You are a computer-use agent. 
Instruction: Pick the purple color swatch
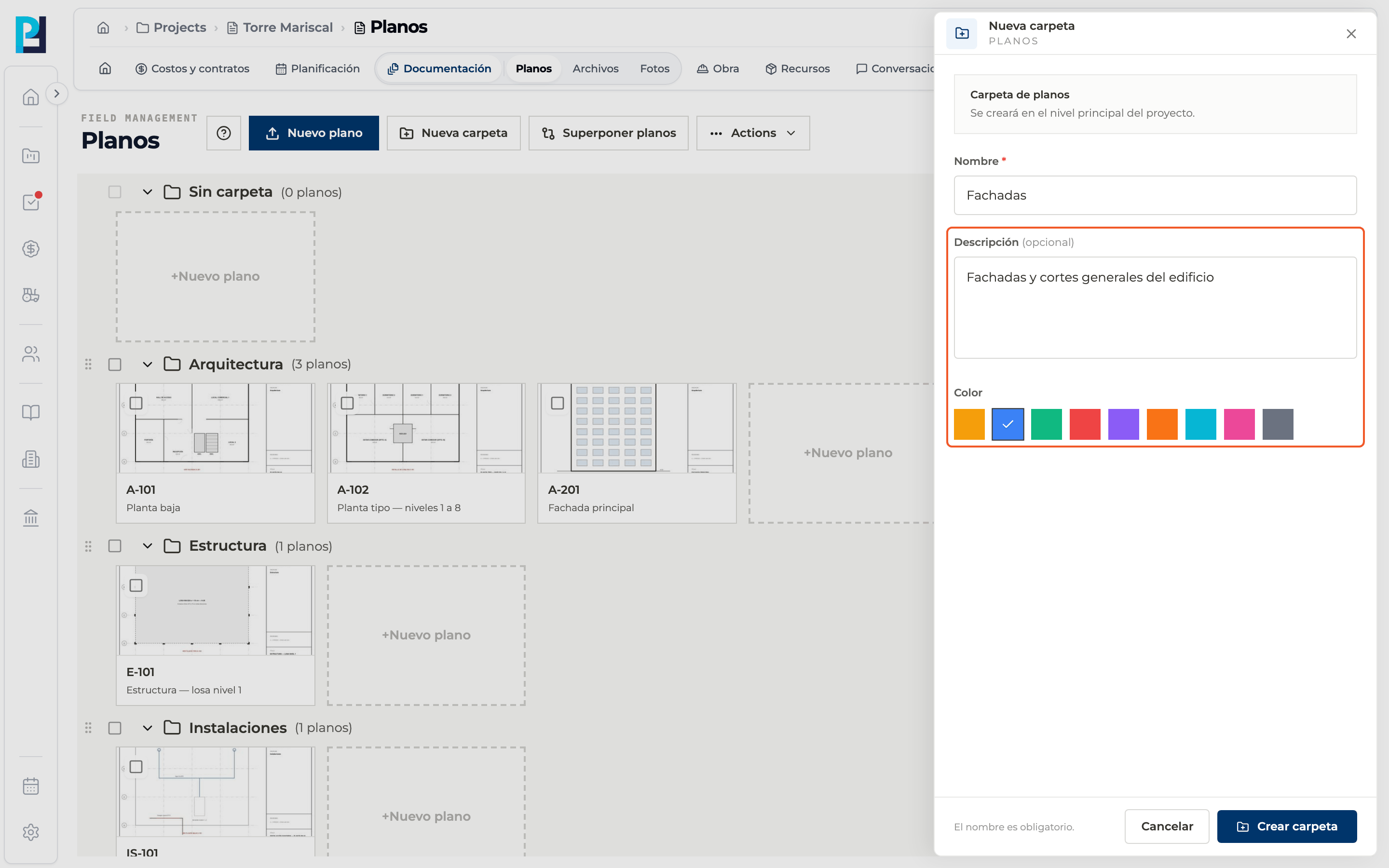tap(1123, 424)
